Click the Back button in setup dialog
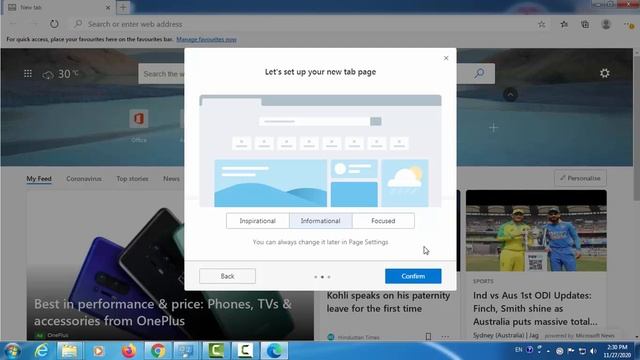Screen dimensions: 640x360 click(227, 276)
